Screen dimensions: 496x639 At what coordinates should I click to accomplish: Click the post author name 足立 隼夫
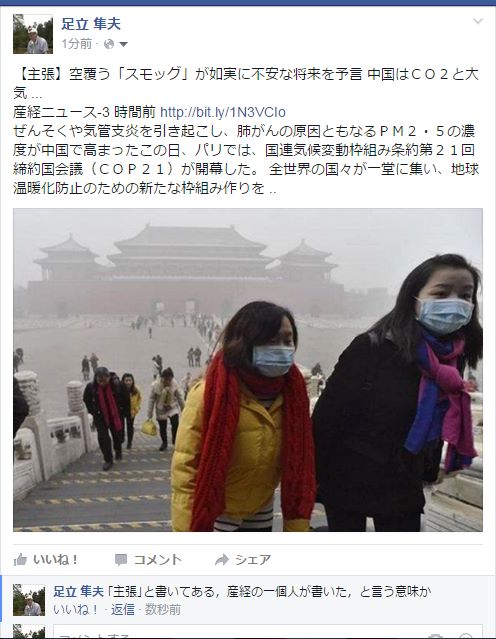[x=91, y=24]
